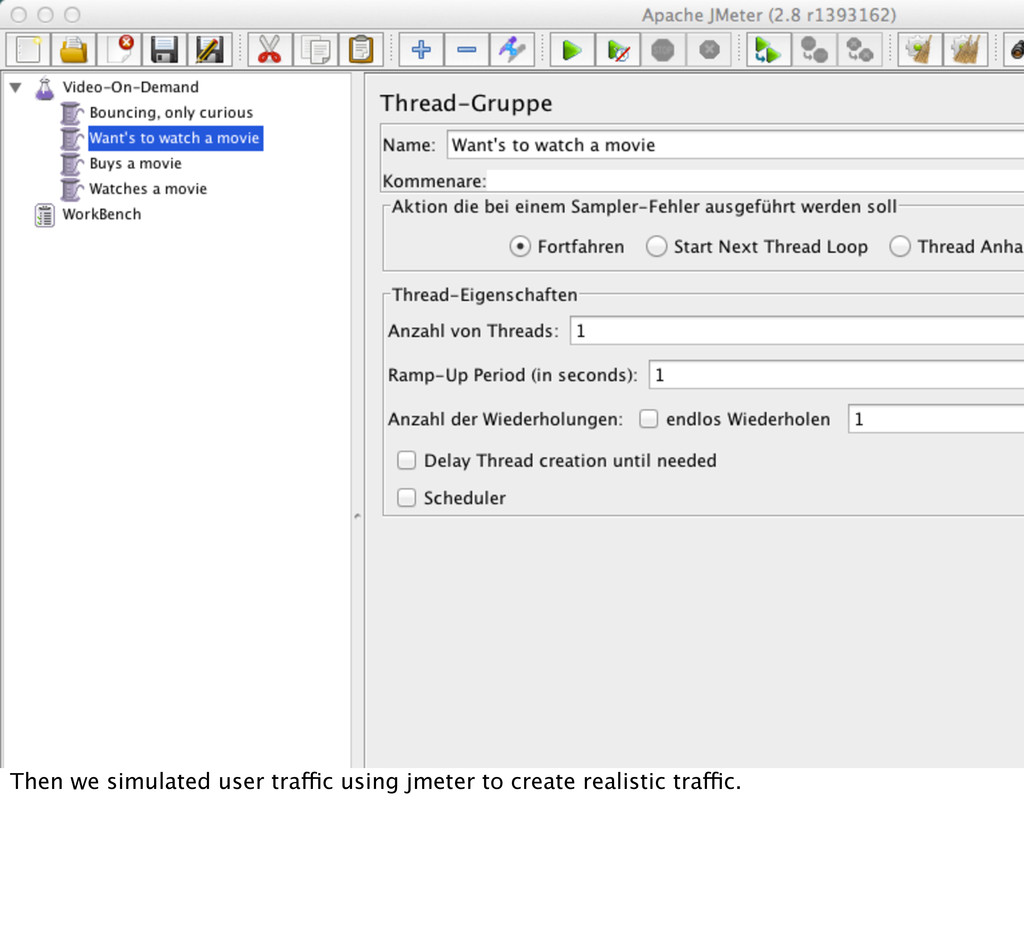The image size is (1024, 950).
Task: Click the Close test plan icon
Action: [119, 50]
